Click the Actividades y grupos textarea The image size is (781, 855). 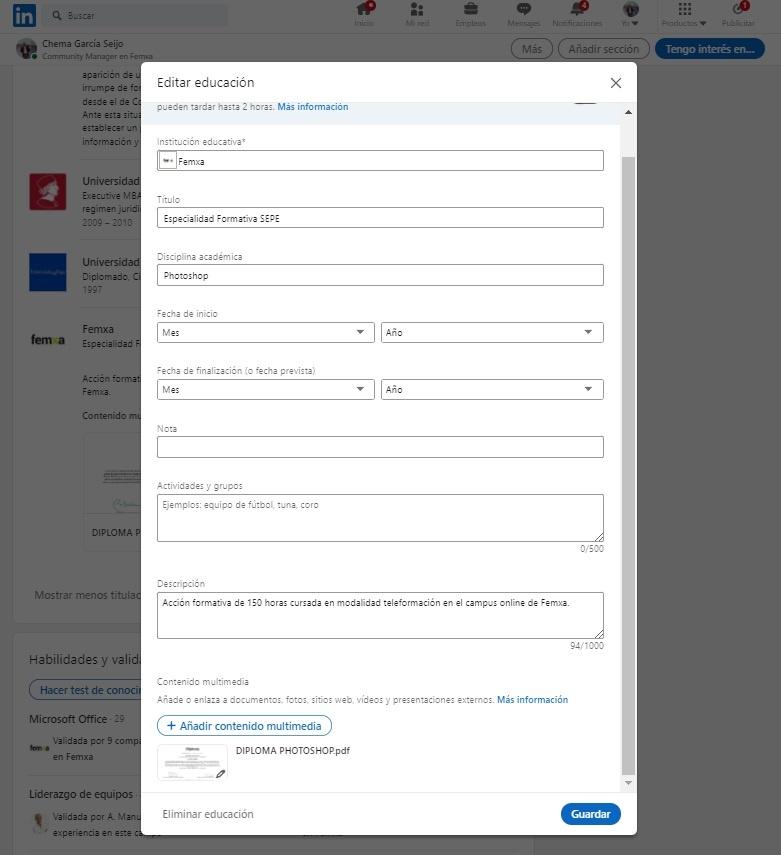(x=380, y=518)
